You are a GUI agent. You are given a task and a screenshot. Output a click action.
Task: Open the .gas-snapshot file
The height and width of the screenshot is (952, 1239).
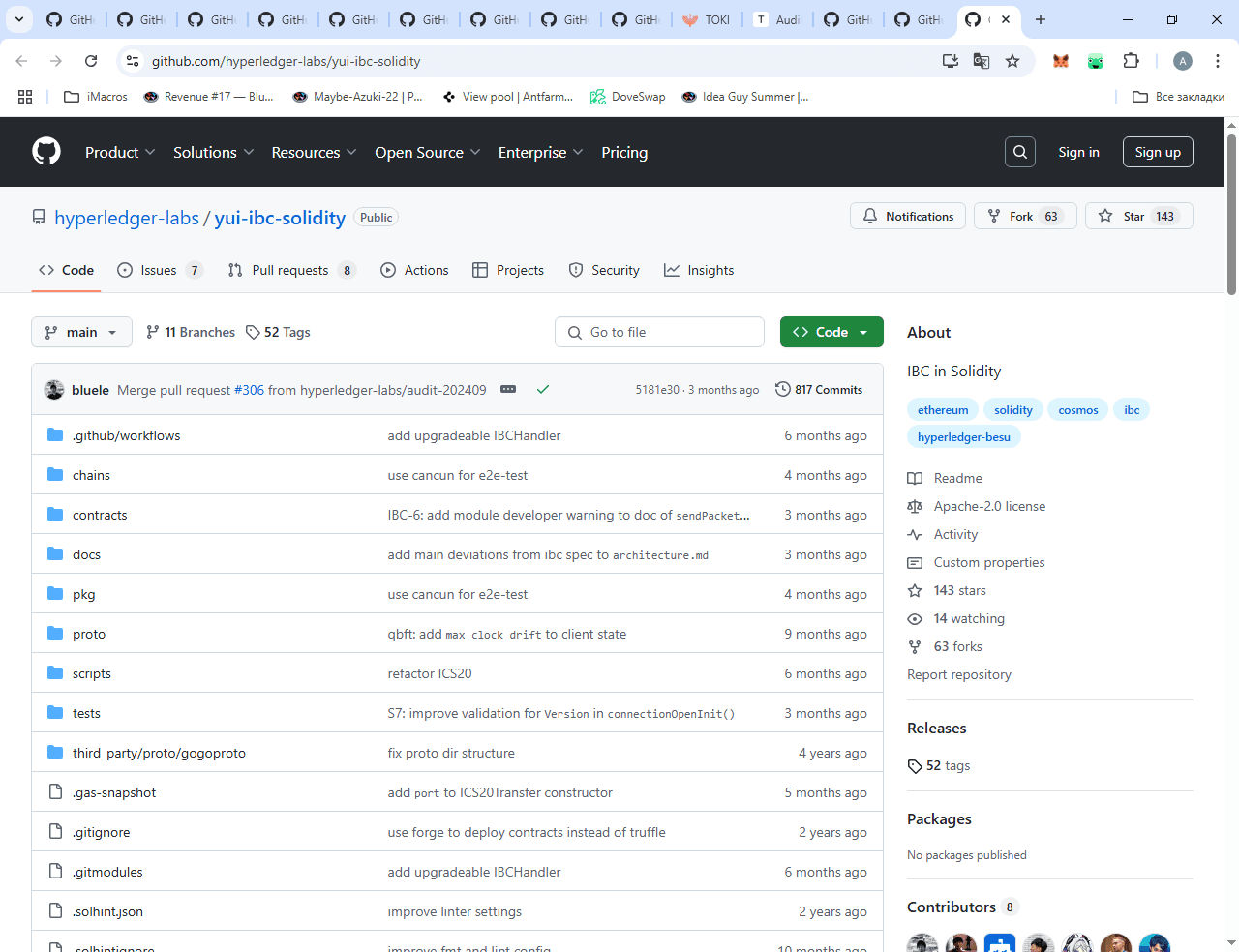pos(114,792)
